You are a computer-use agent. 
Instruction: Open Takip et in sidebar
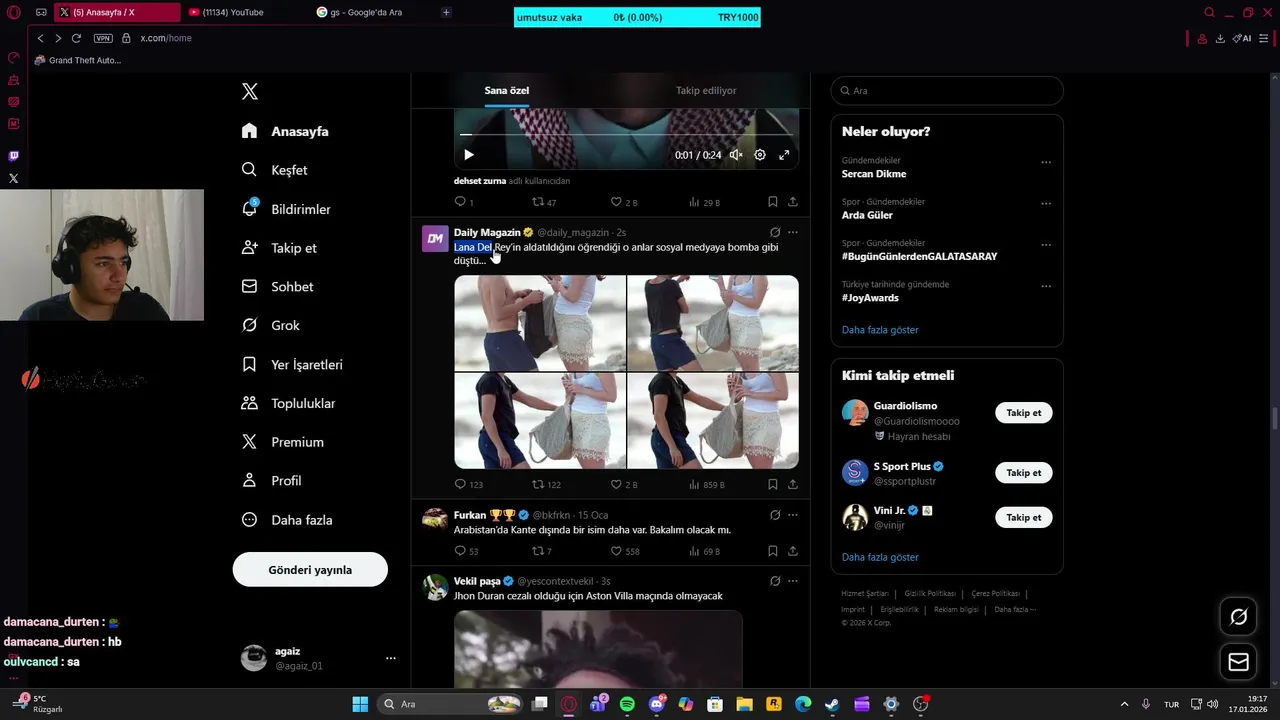click(279, 248)
